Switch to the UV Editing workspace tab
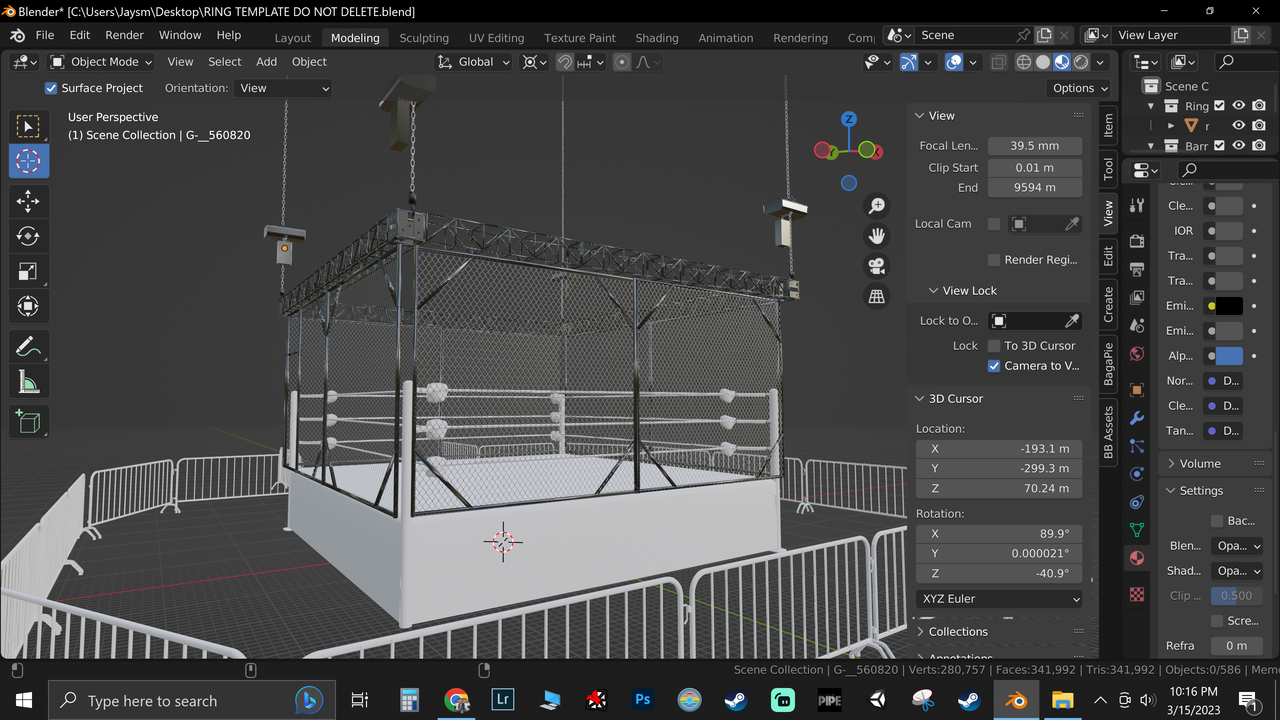1280x720 pixels. tap(496, 38)
